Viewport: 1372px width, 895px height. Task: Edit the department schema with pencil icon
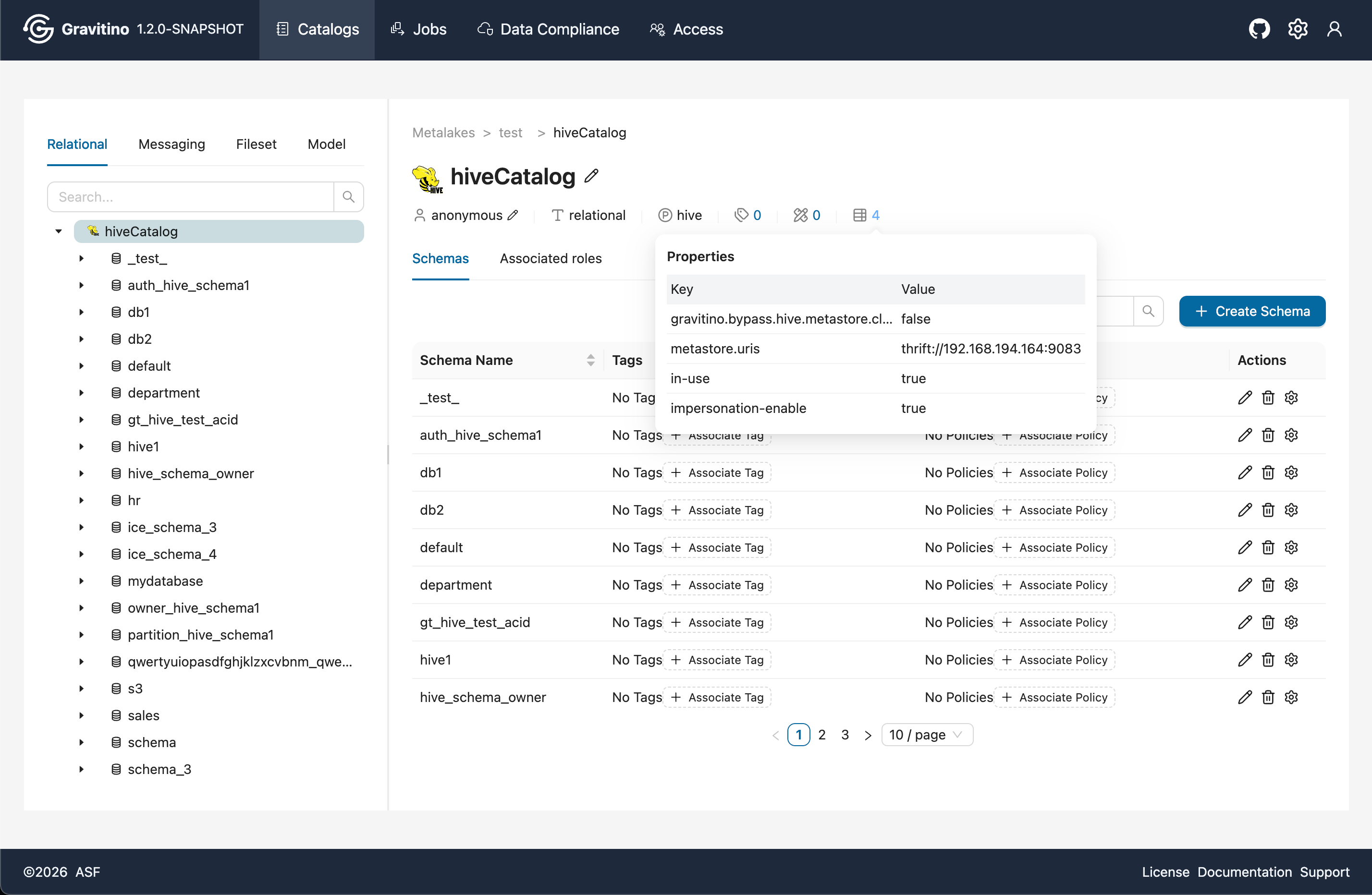tap(1245, 585)
